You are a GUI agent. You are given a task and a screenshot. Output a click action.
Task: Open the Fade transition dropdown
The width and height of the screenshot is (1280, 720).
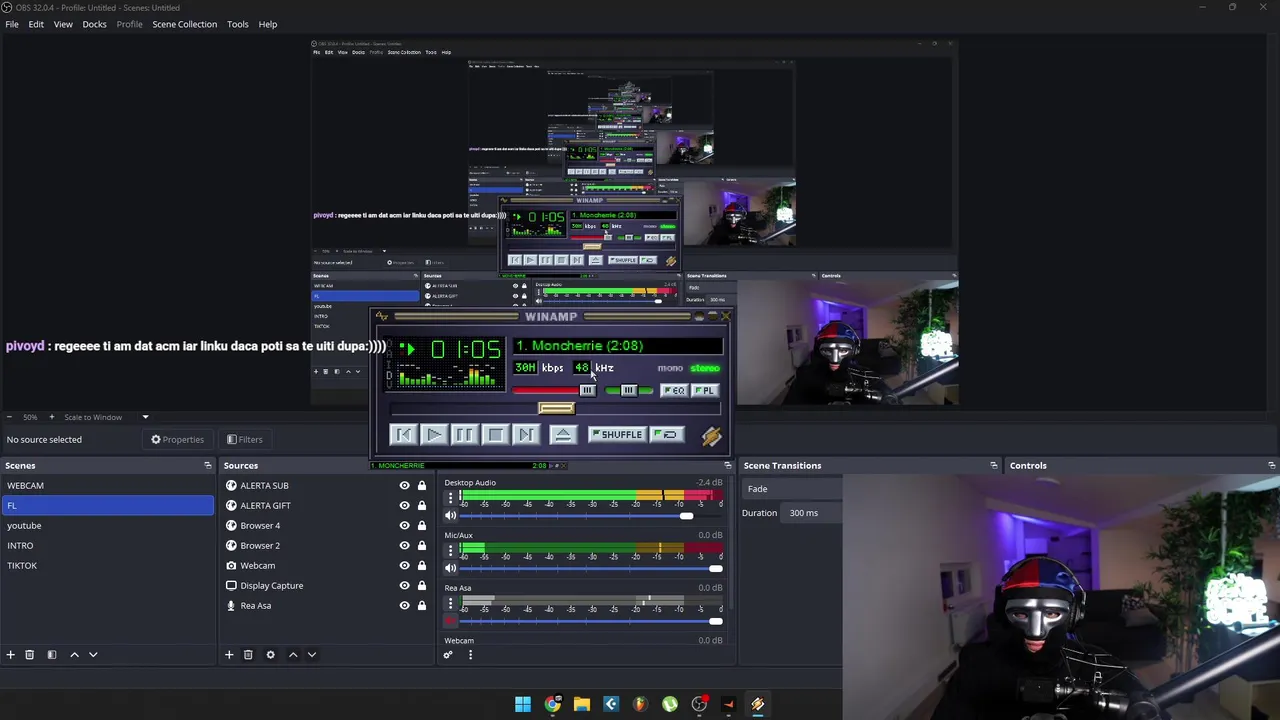point(792,489)
